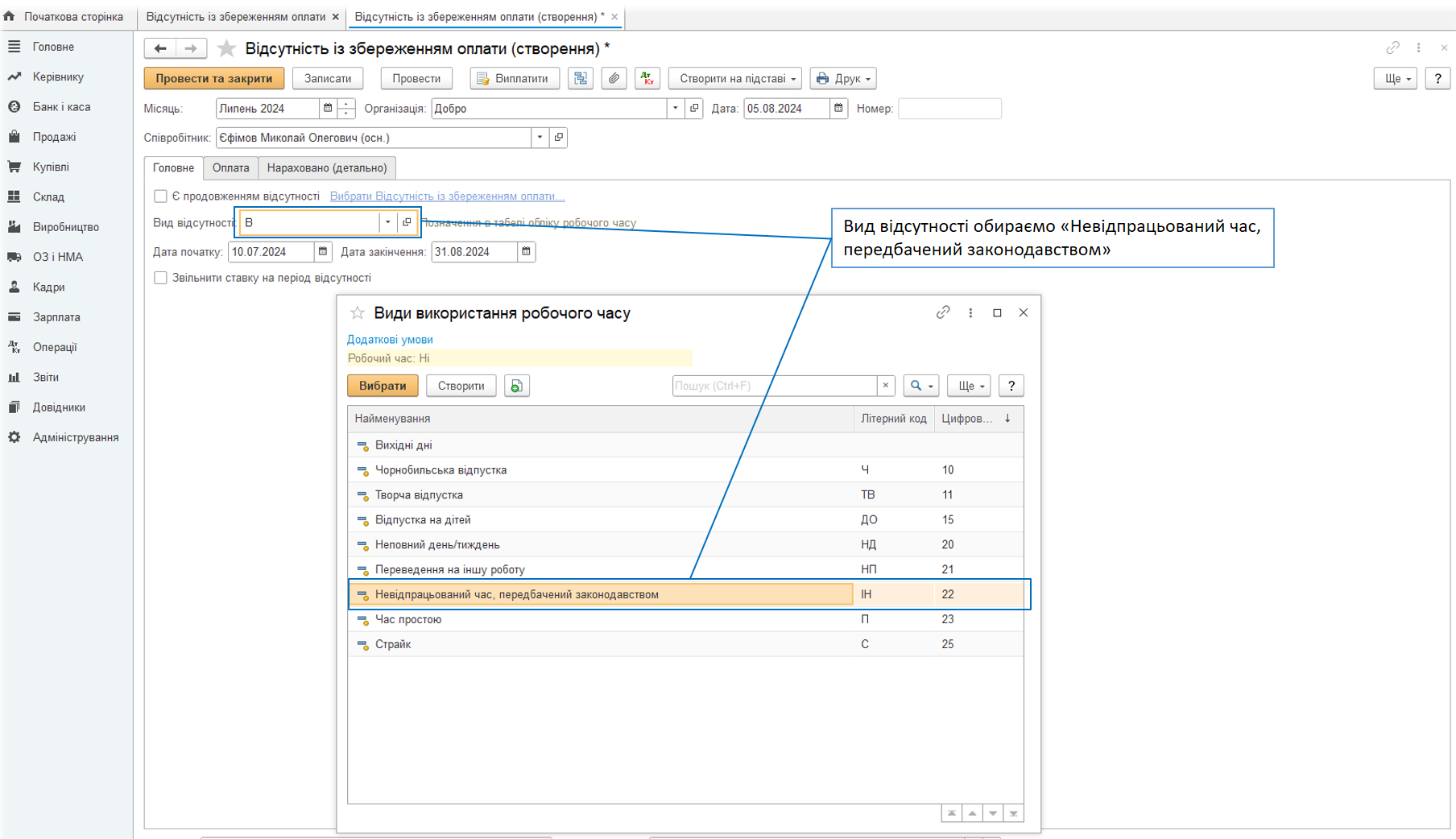Open the dialog search options dropdown
The image size is (1456, 839).
click(920, 386)
